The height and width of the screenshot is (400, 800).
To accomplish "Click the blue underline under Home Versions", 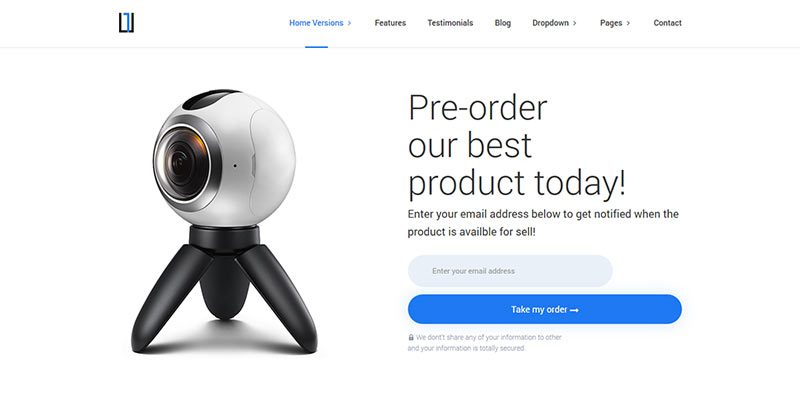I will 316,47.
